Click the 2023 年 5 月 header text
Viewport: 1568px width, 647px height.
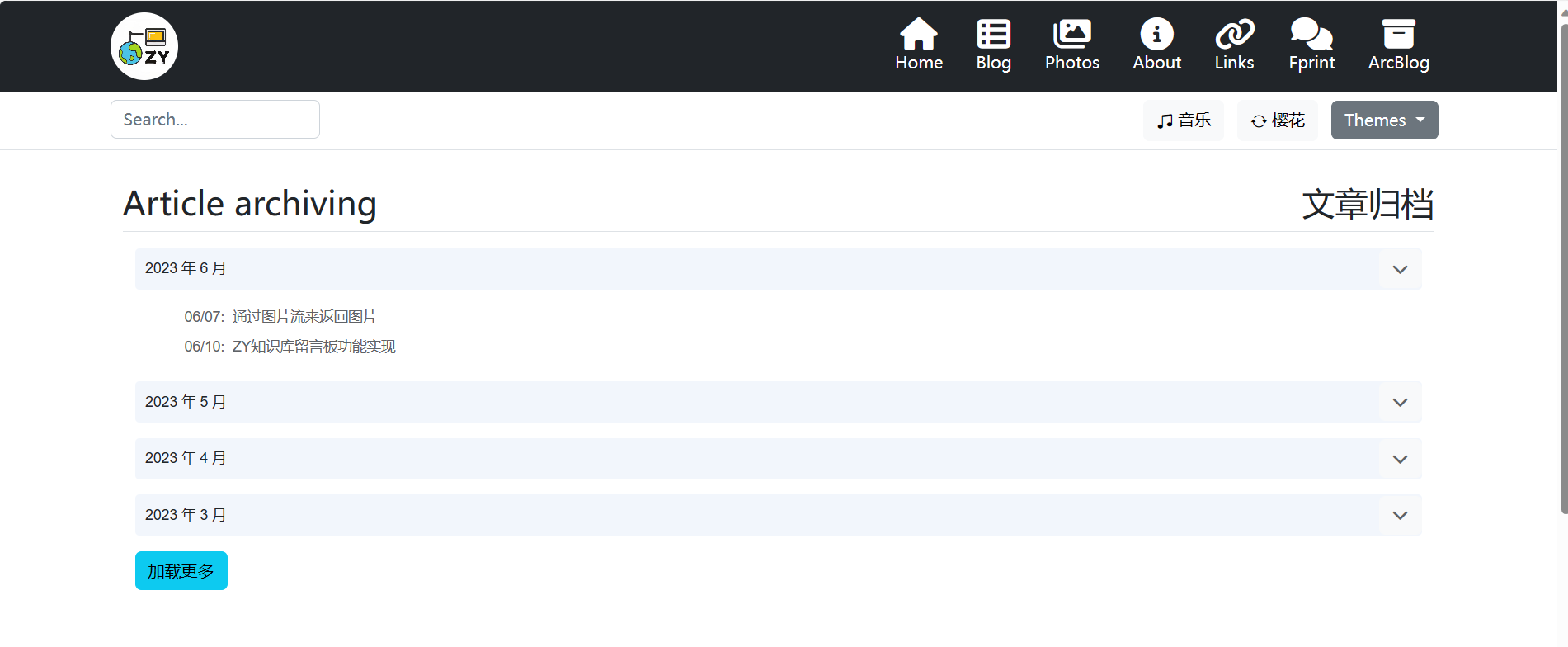coord(186,402)
